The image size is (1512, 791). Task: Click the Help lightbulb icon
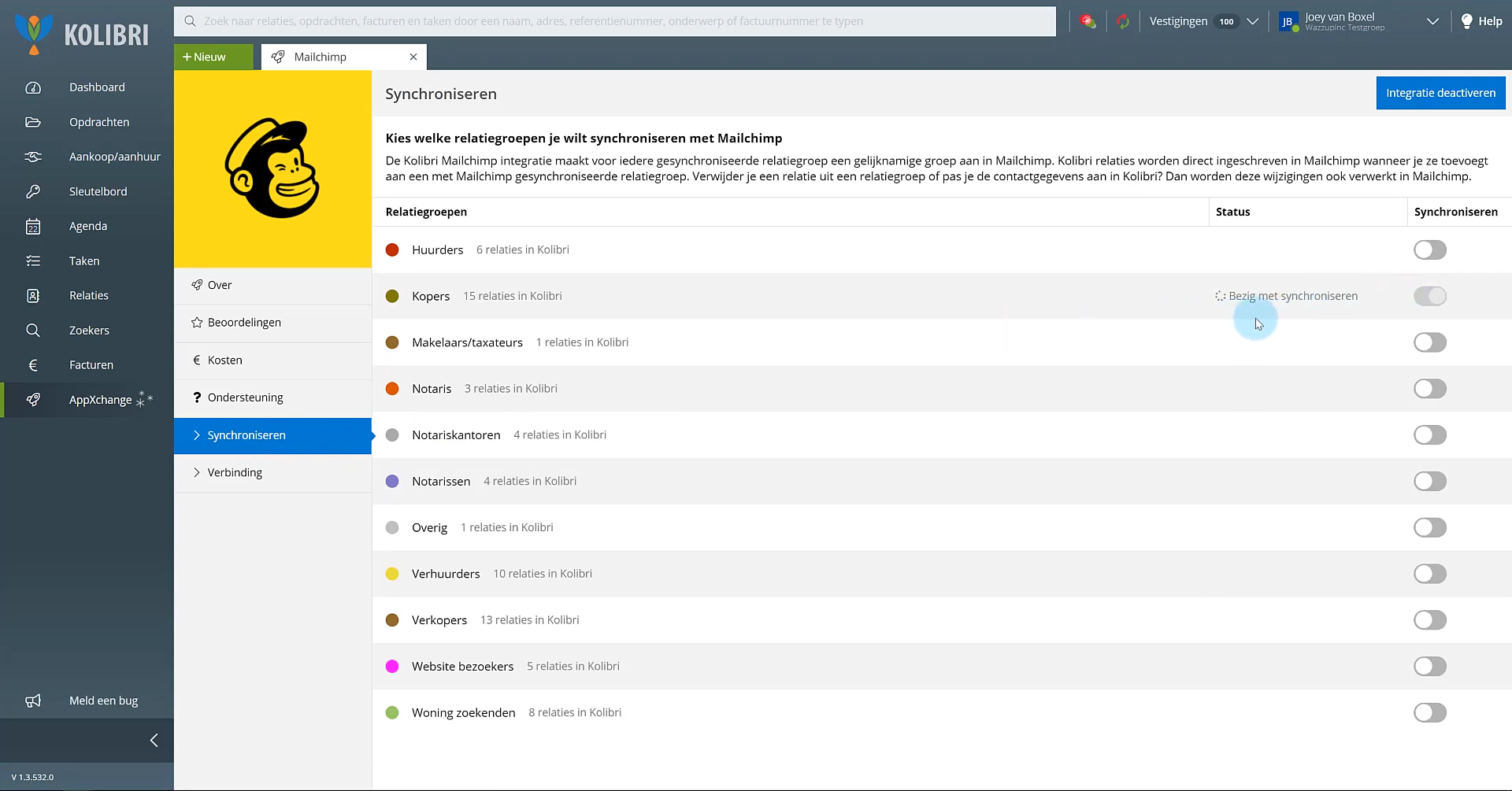coord(1466,21)
